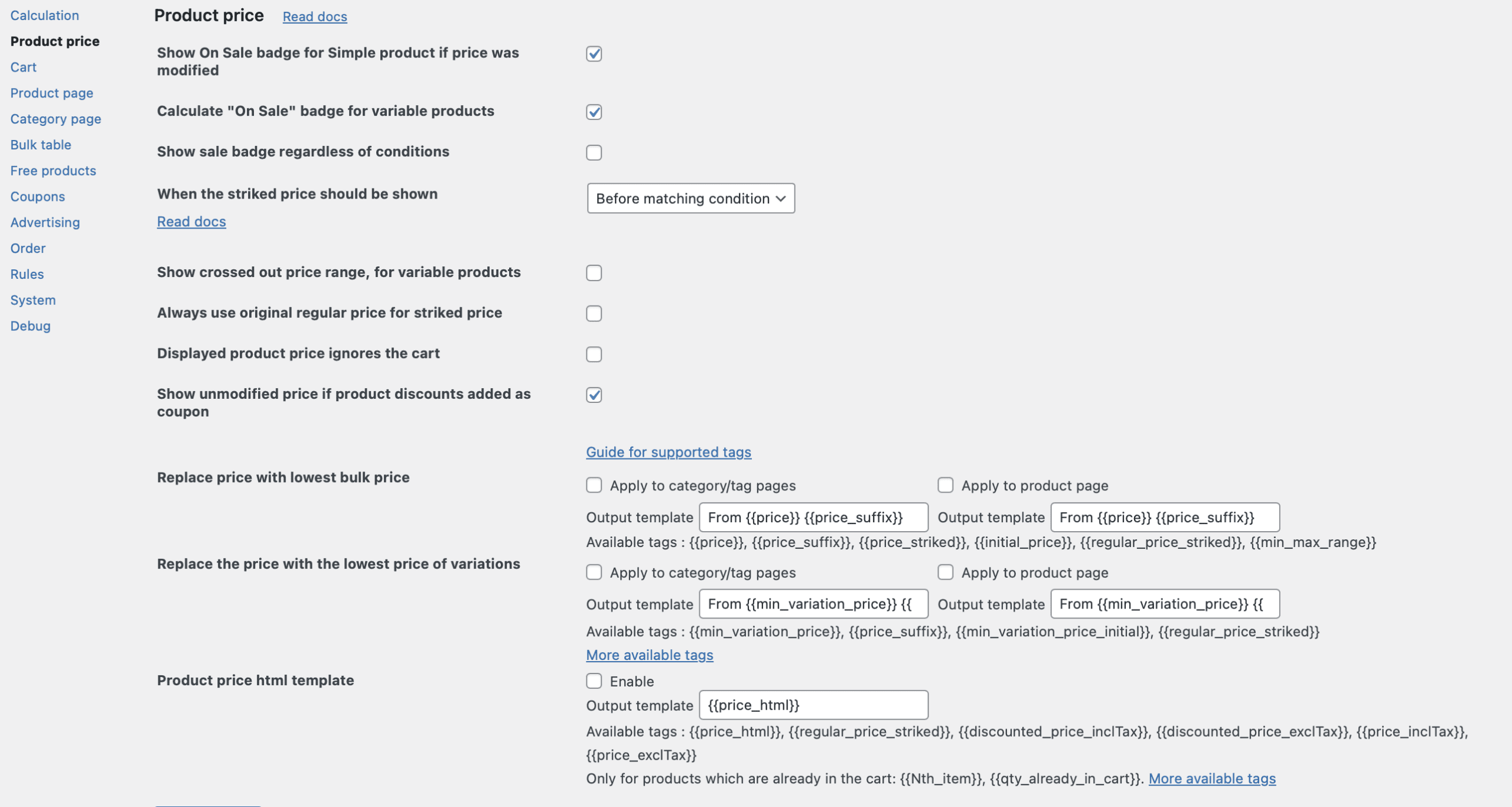1512x807 pixels.
Task: Focus bulk price category Output template field
Action: [813, 518]
